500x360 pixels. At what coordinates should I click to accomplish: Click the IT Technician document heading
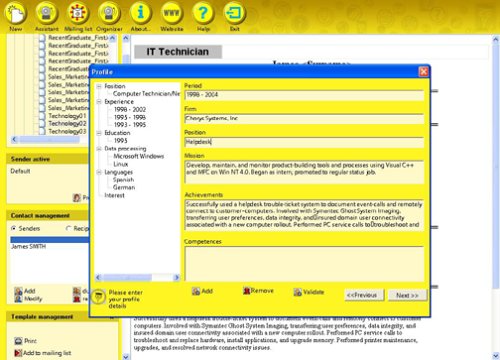pyautogui.click(x=178, y=52)
